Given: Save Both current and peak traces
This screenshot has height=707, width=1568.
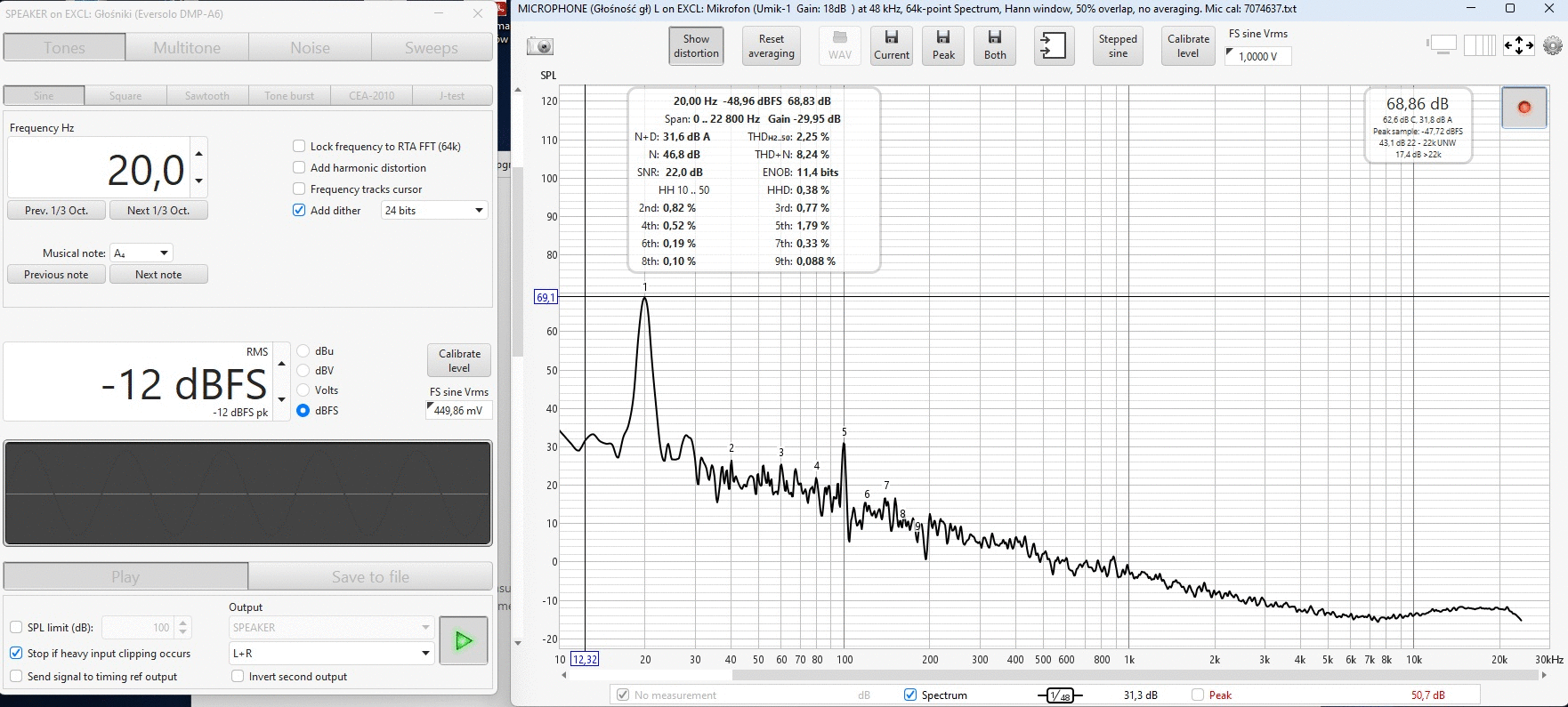Looking at the screenshot, I should tap(995, 45).
